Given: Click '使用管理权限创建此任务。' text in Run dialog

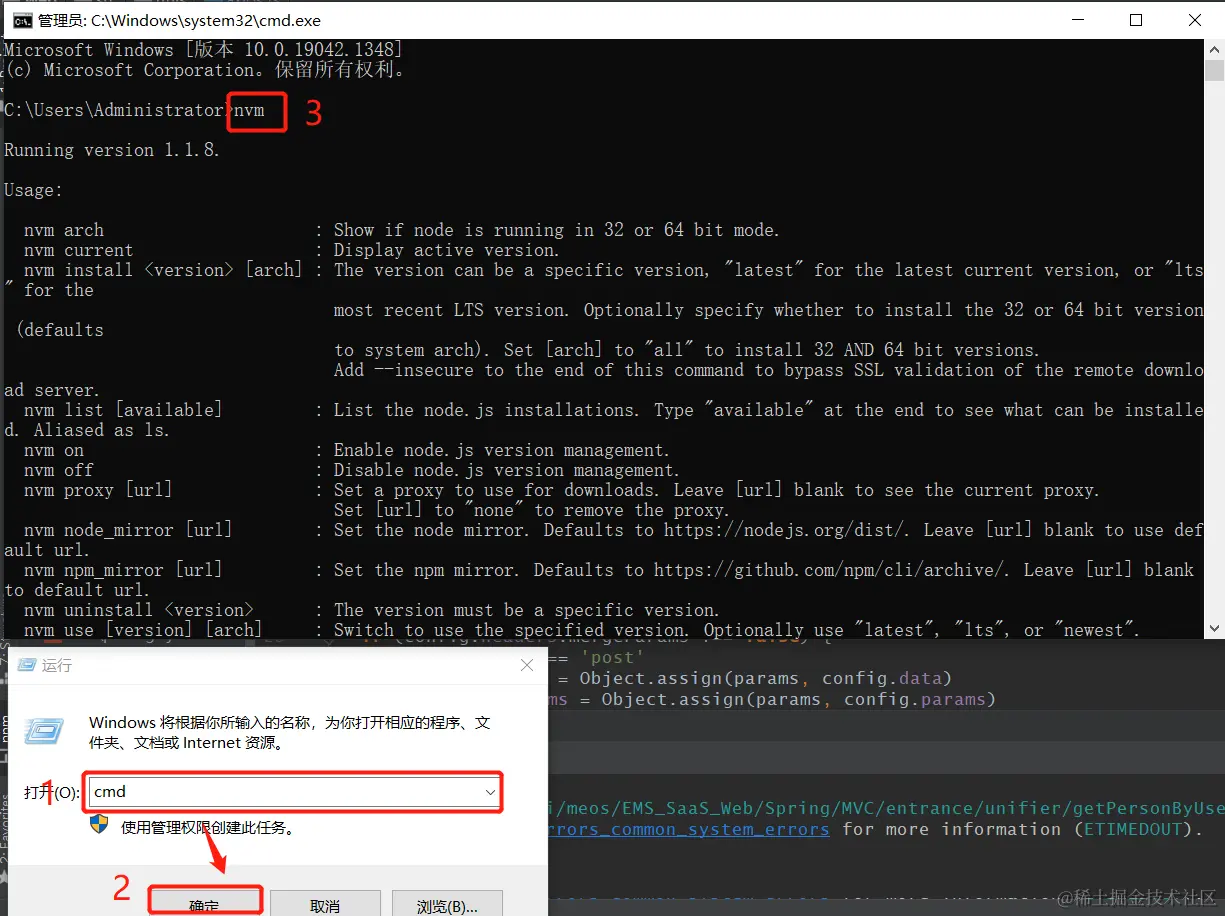Looking at the screenshot, I should [x=208, y=828].
